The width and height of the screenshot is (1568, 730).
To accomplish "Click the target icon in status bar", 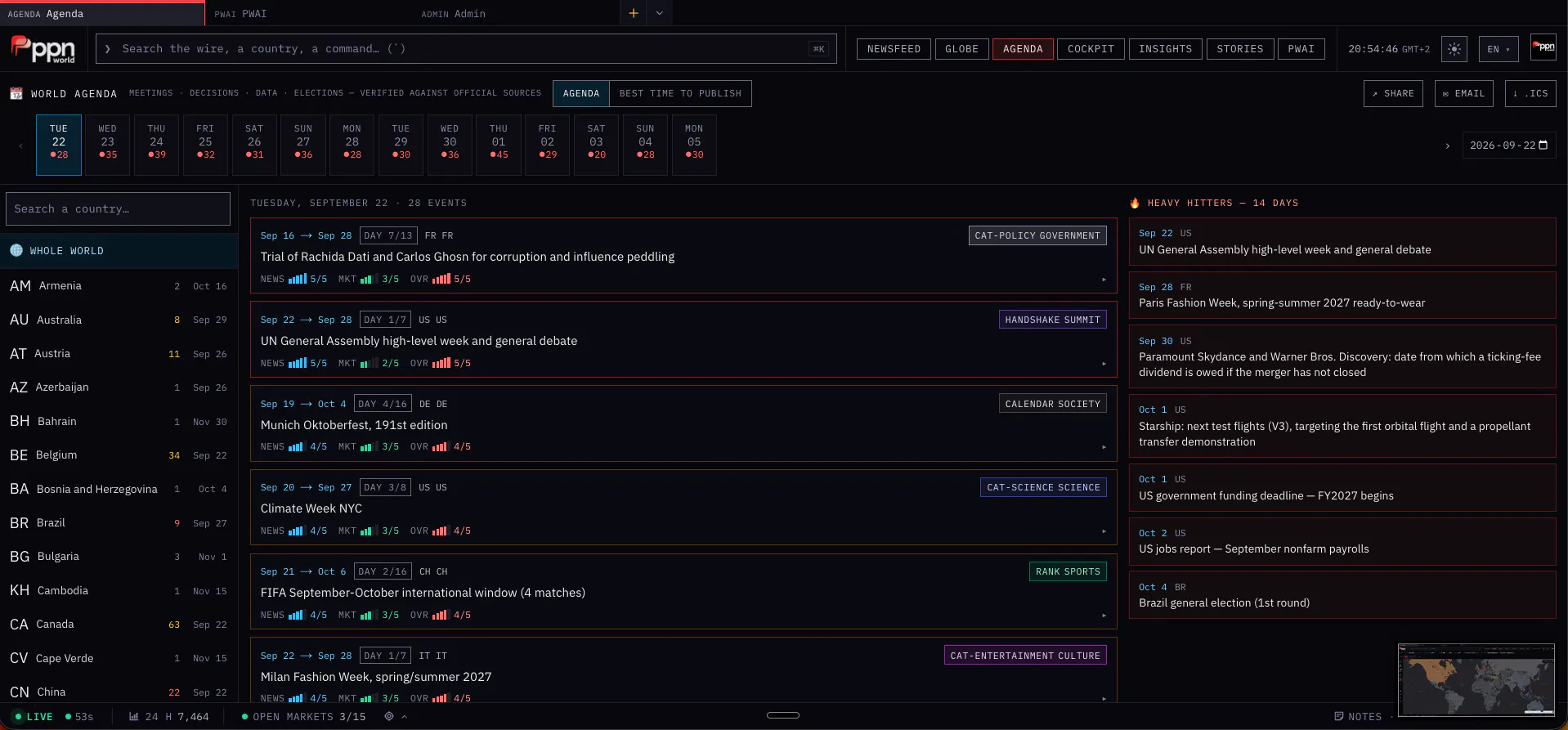I will 389,716.
